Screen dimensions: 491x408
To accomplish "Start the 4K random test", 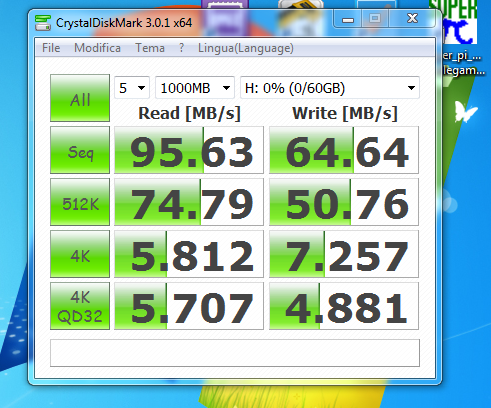I will tap(80, 254).
